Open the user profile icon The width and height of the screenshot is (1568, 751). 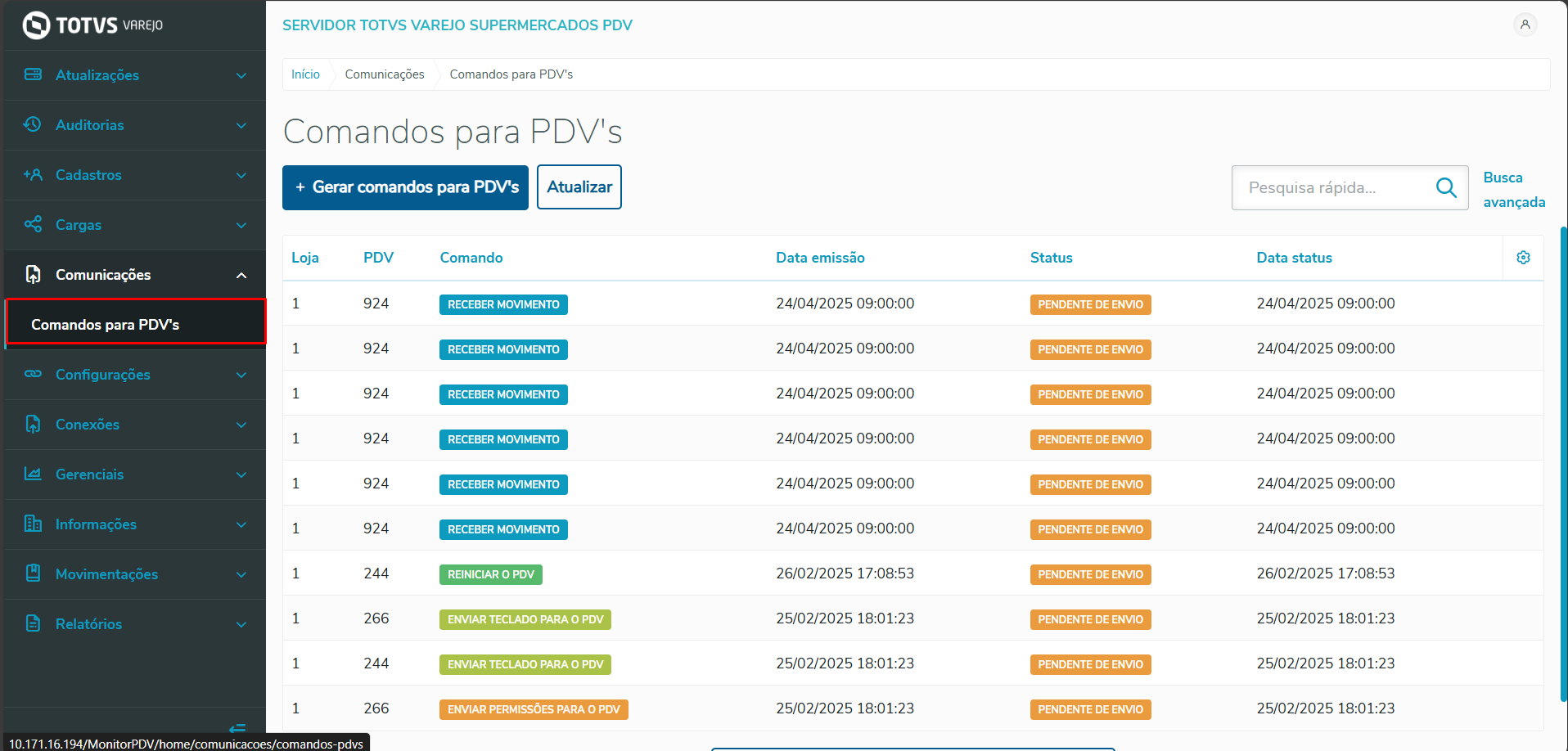point(1525,25)
